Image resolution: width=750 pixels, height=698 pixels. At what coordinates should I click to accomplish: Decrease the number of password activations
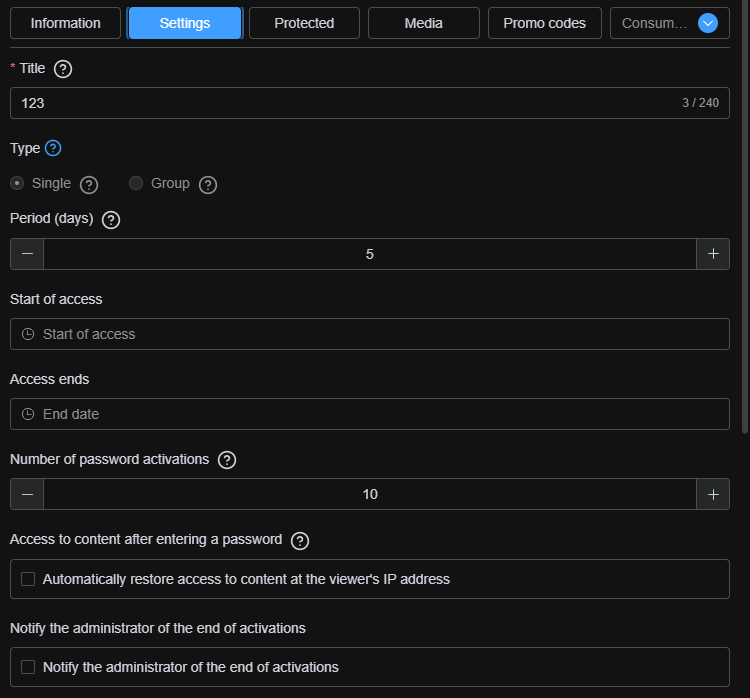27,494
